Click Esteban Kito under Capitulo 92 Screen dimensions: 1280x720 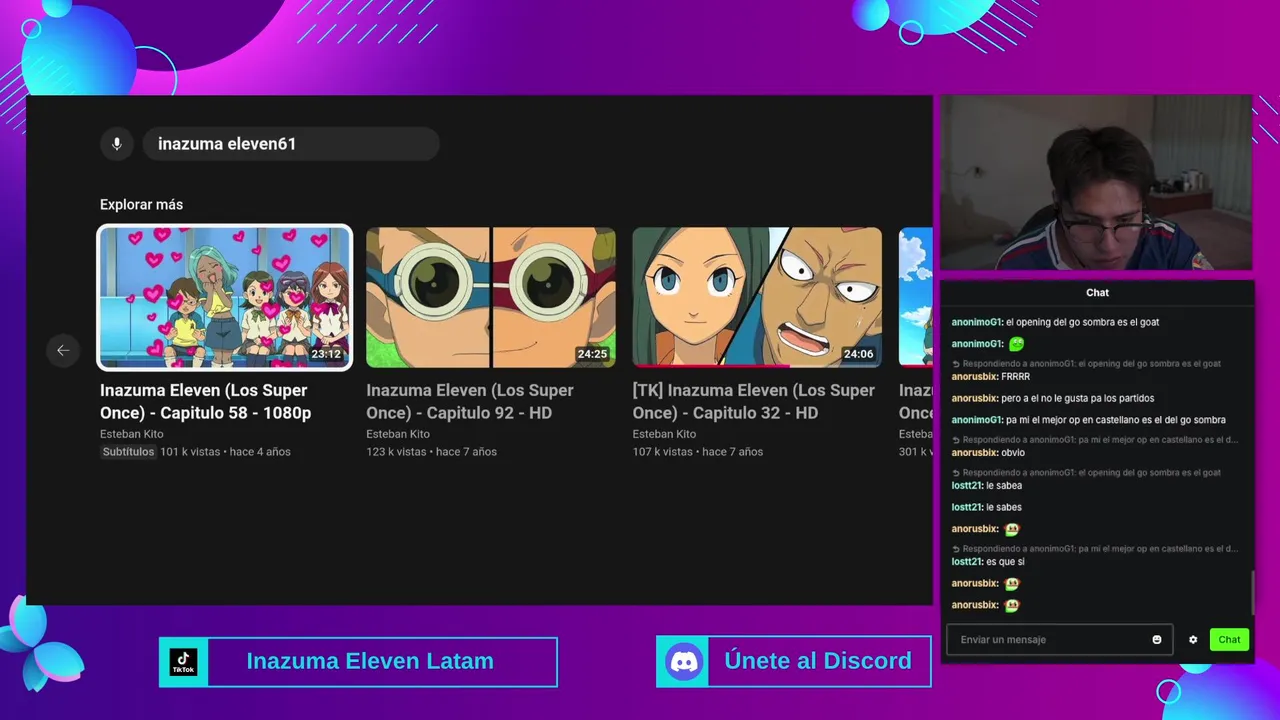click(398, 434)
